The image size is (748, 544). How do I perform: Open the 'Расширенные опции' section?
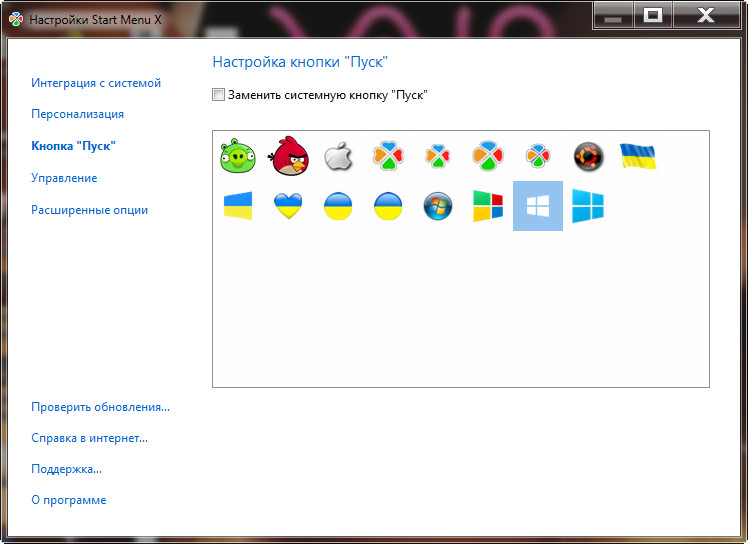click(x=89, y=210)
